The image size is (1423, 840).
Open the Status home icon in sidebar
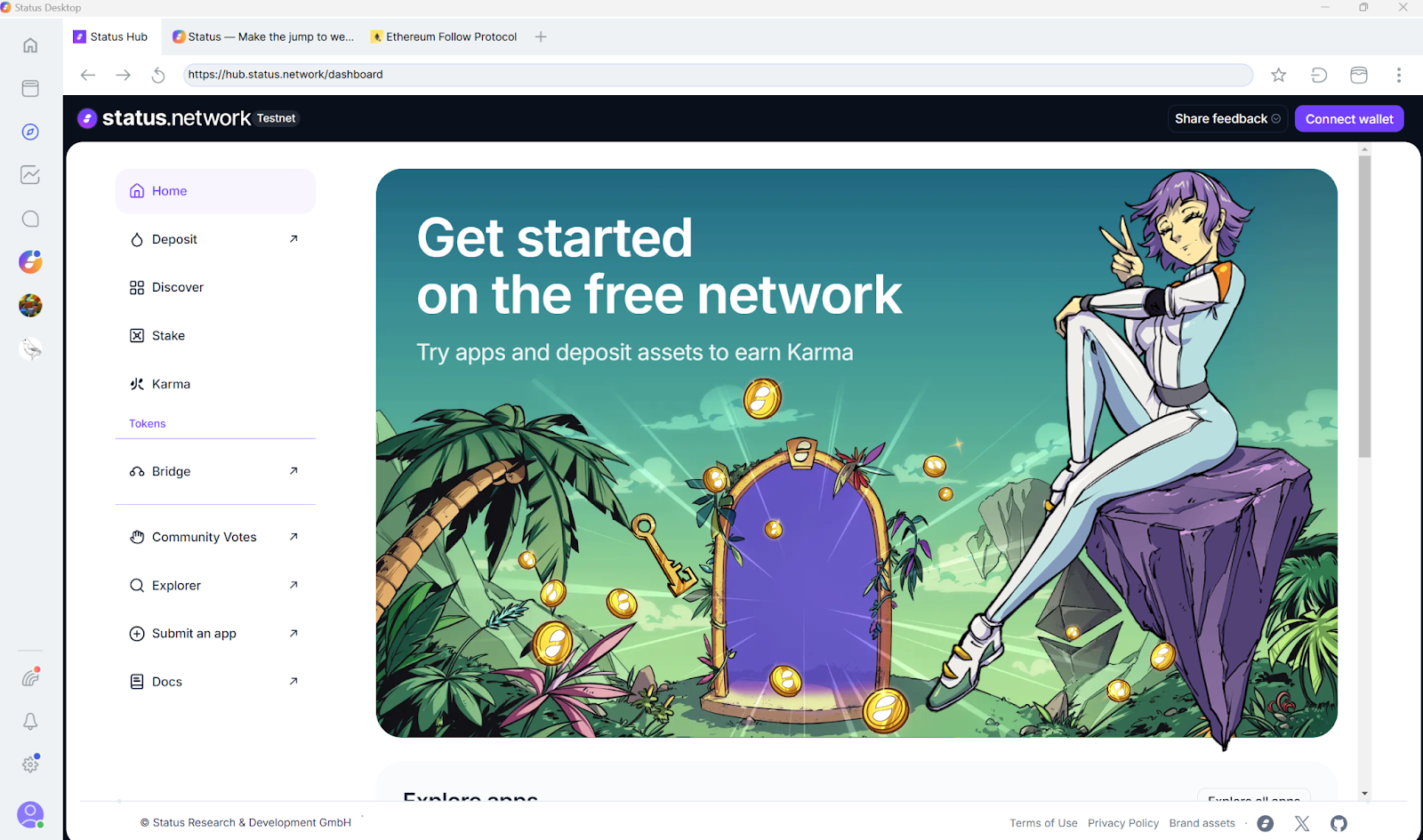click(x=30, y=45)
